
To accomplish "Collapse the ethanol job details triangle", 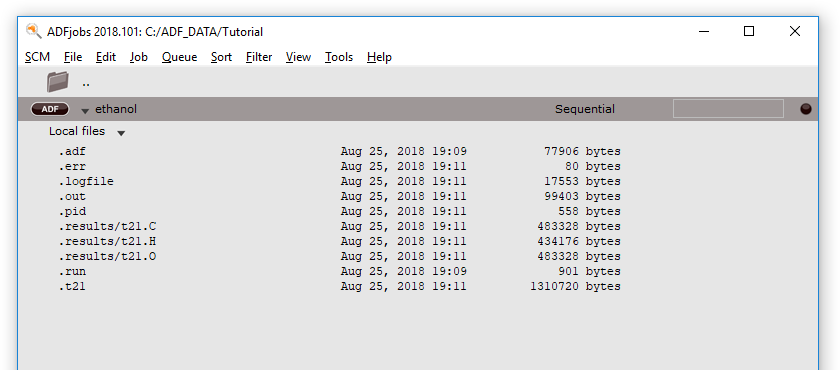I will [x=85, y=111].
